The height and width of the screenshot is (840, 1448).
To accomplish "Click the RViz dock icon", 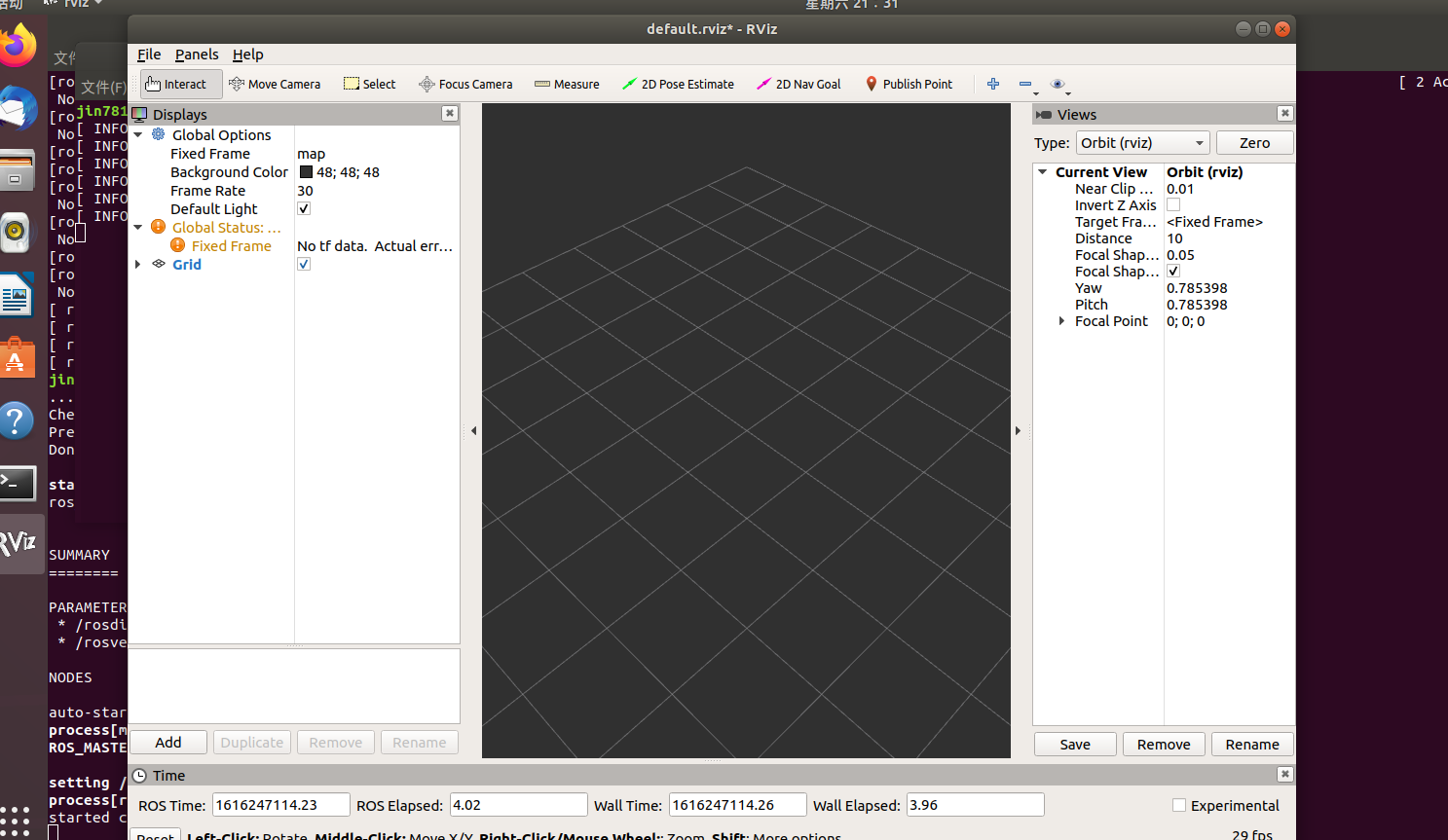I will (x=19, y=543).
